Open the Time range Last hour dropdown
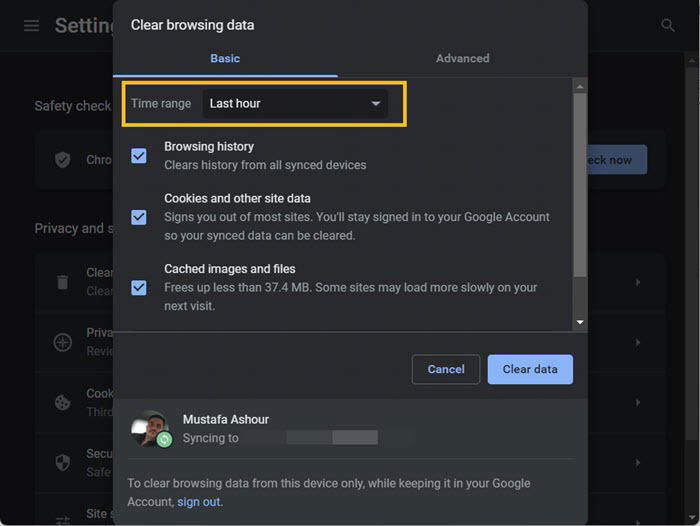Image resolution: width=700 pixels, height=526 pixels. pos(295,104)
